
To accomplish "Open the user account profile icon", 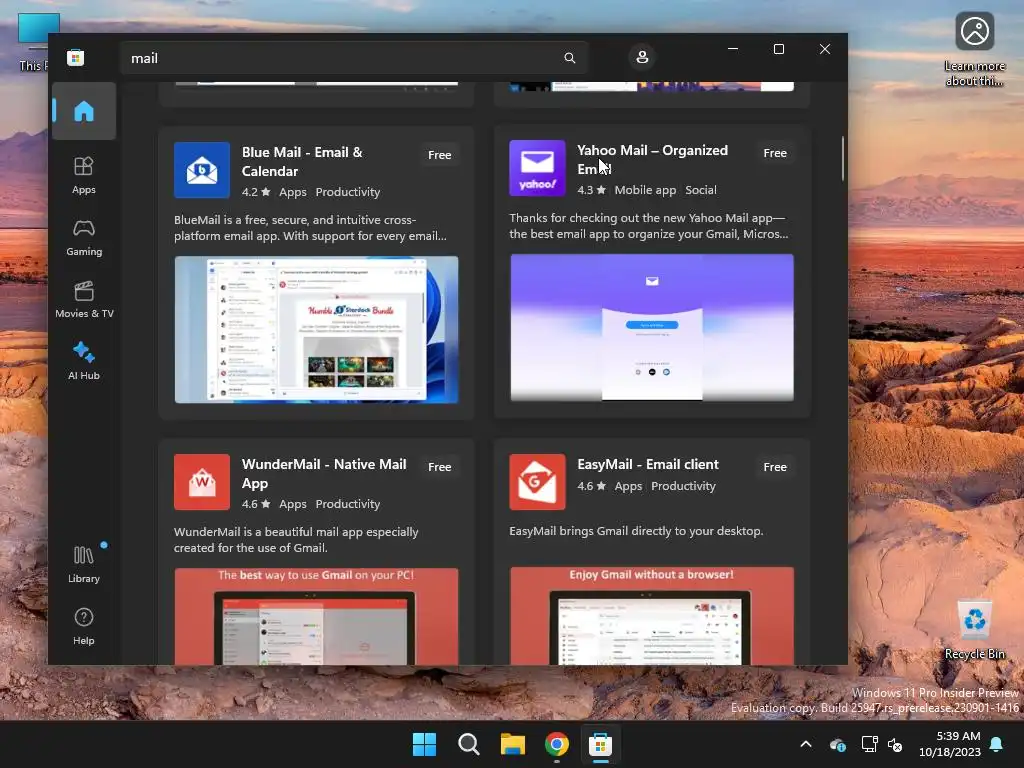I will pos(642,57).
